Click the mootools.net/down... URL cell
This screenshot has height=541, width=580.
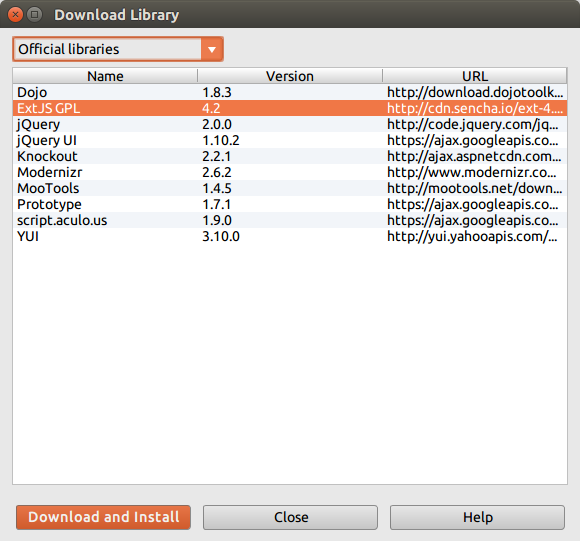pyautogui.click(x=475, y=188)
